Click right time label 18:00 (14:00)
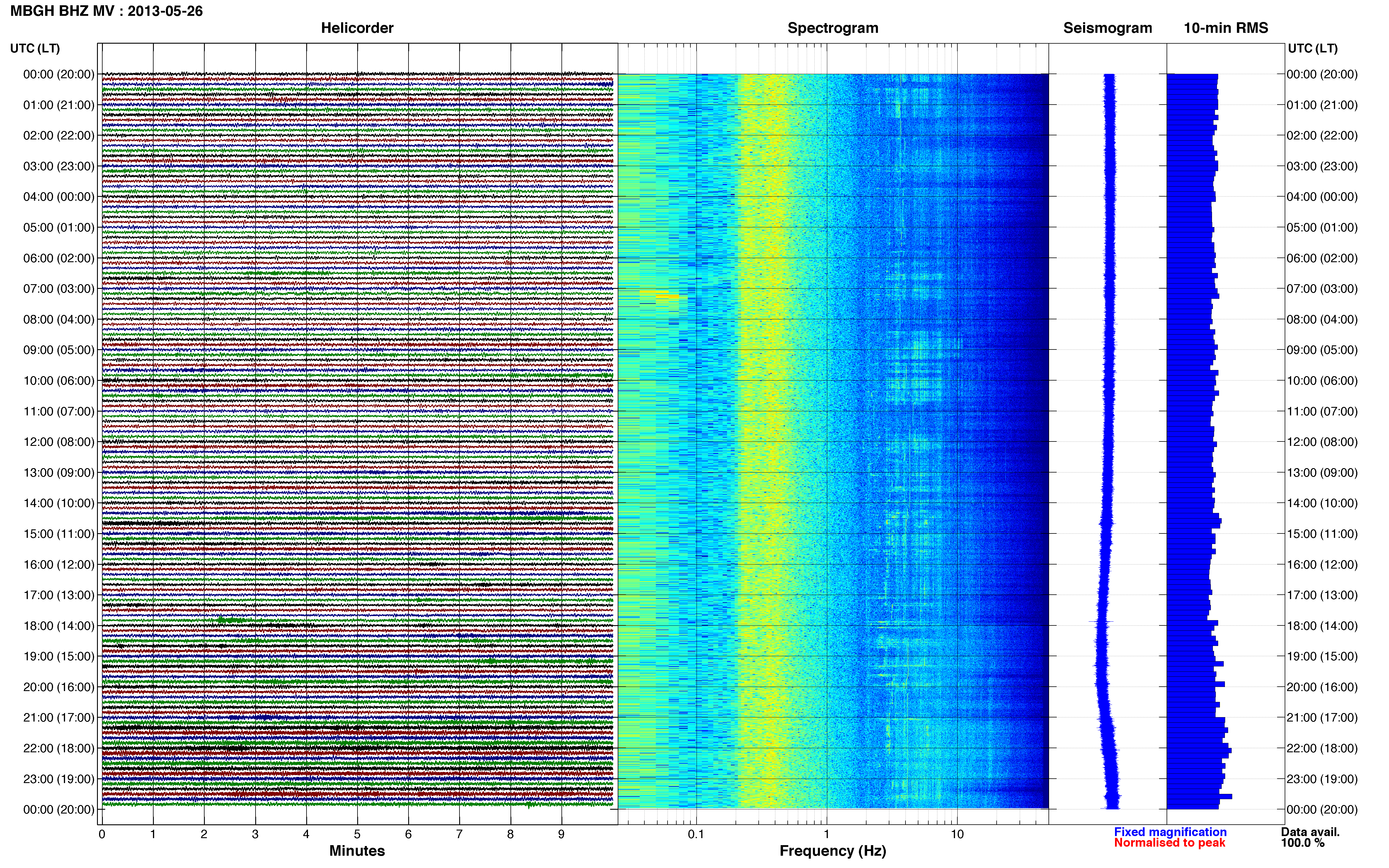 pos(1322,626)
